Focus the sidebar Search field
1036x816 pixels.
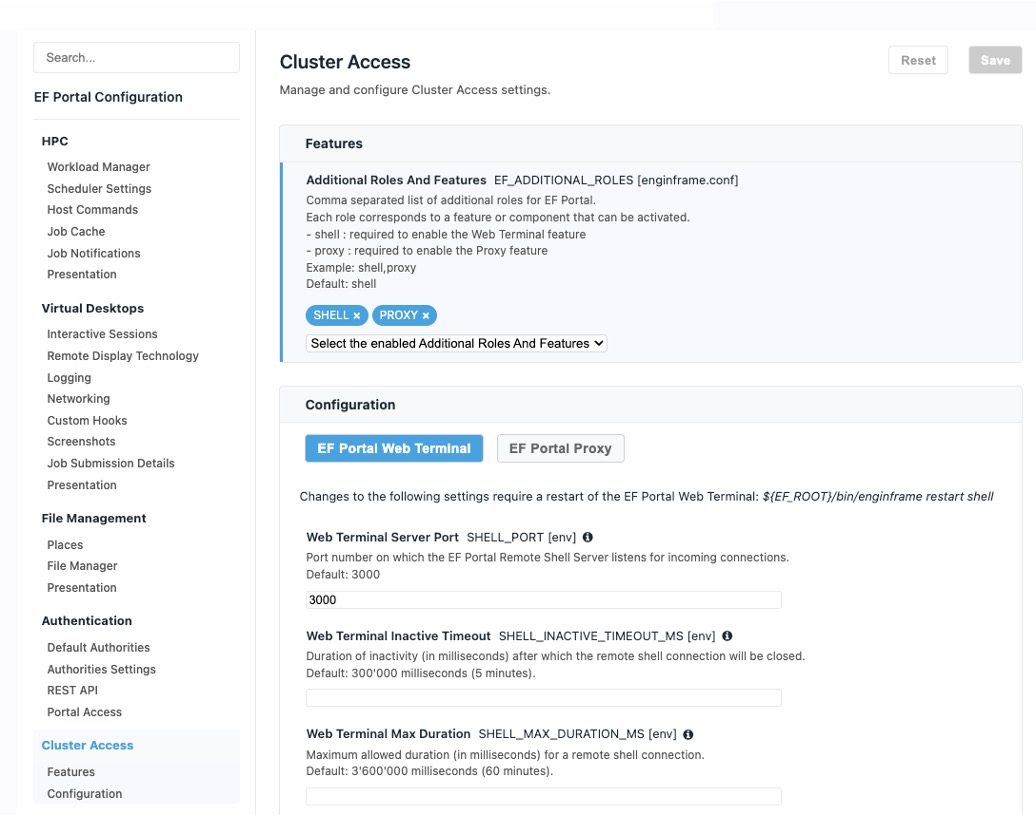click(x=137, y=58)
